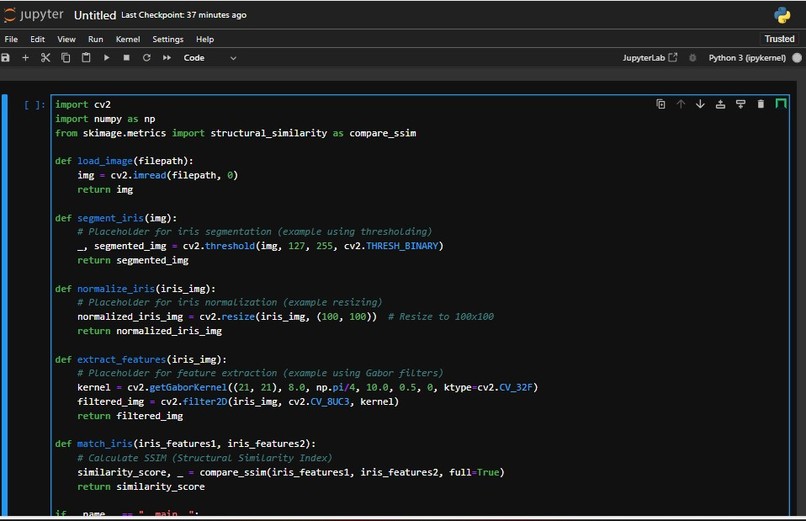Click the getGaborKernel code line
This screenshot has width=806, height=521.
coord(307,387)
